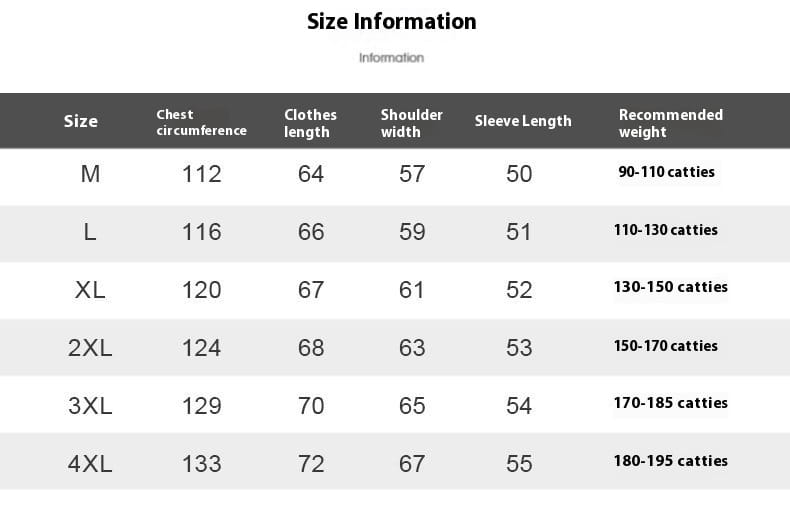Select the Size column header
Image resolution: width=790 pixels, height=515 pixels.
[81, 121]
